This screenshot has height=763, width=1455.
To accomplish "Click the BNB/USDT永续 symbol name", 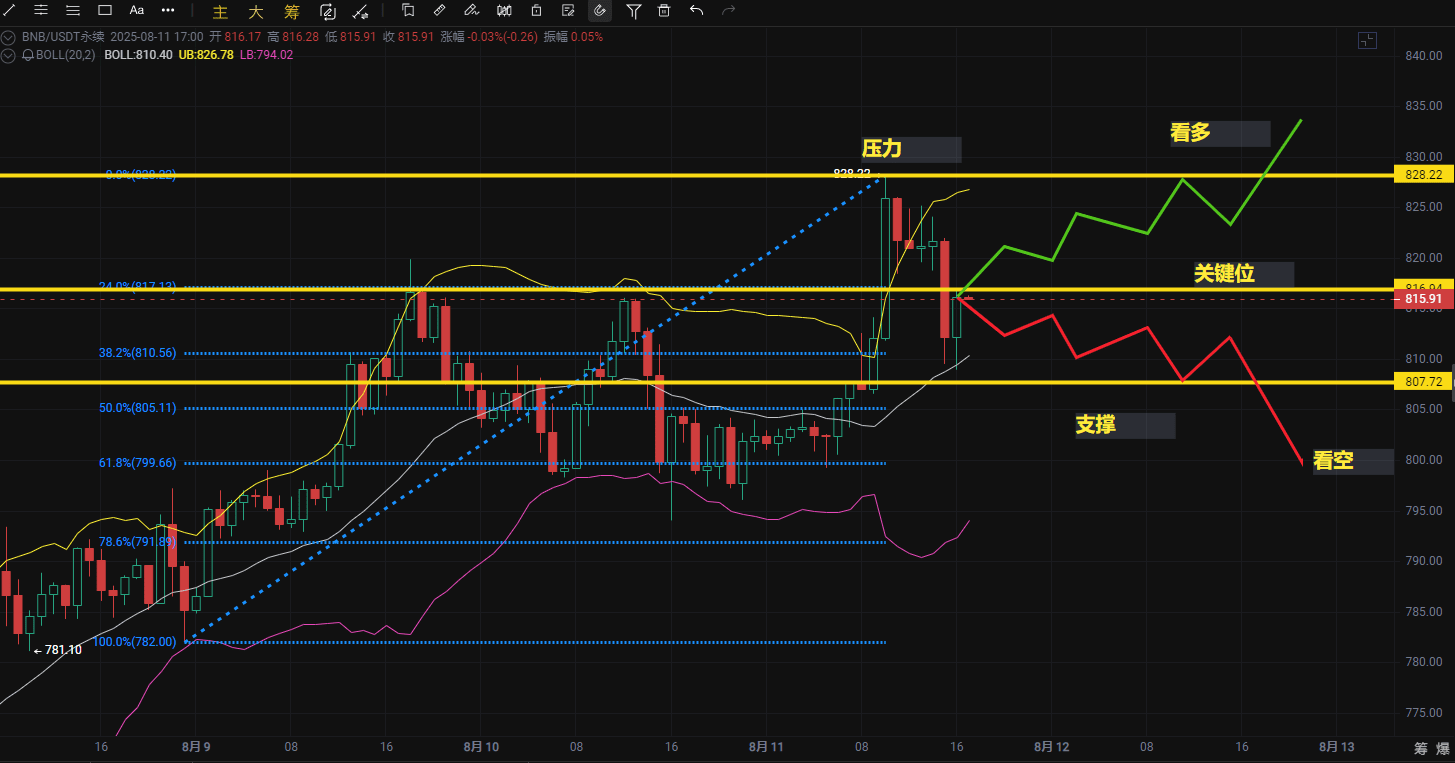I will point(63,37).
